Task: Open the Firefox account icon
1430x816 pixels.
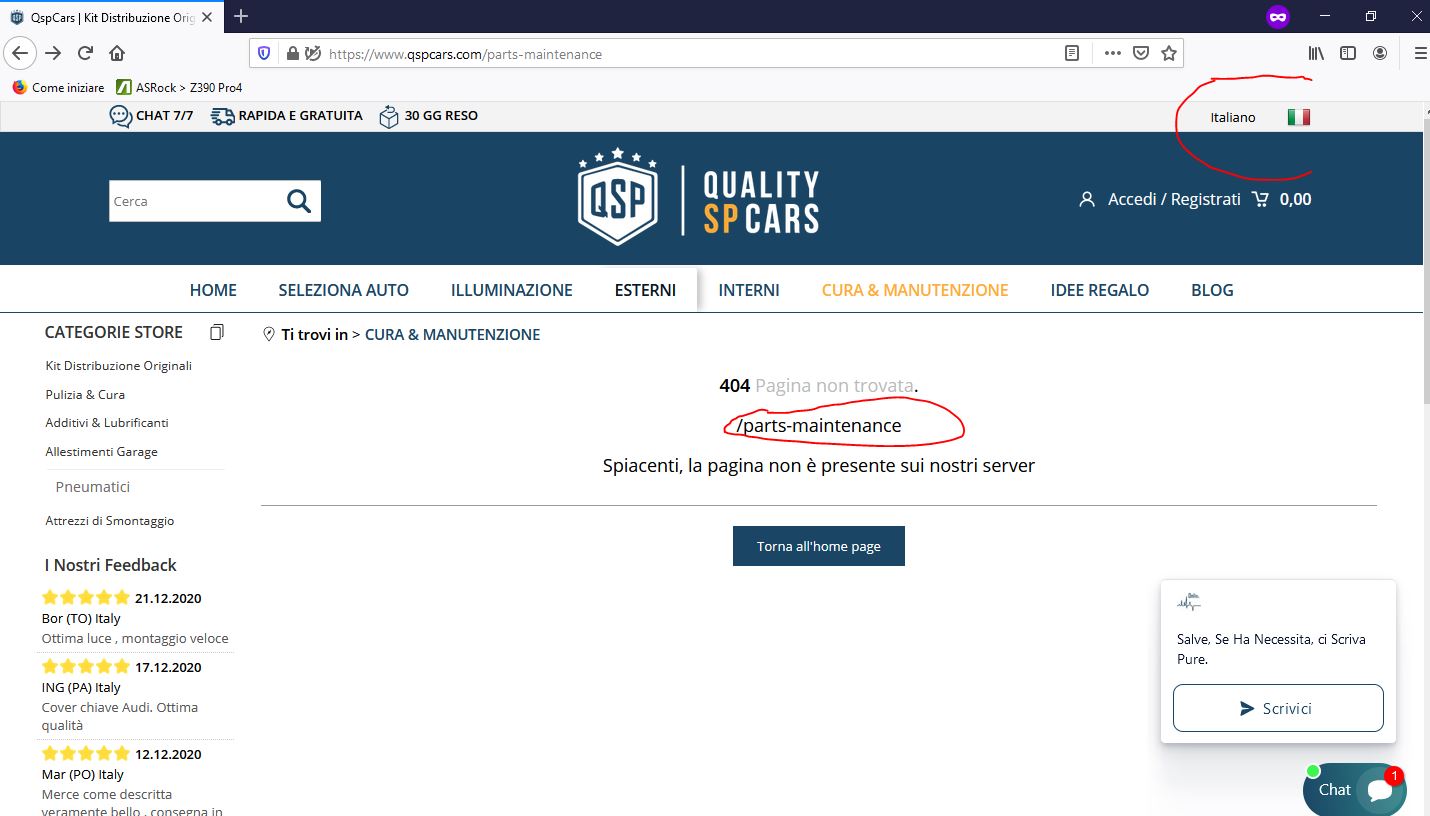Action: (x=1380, y=54)
